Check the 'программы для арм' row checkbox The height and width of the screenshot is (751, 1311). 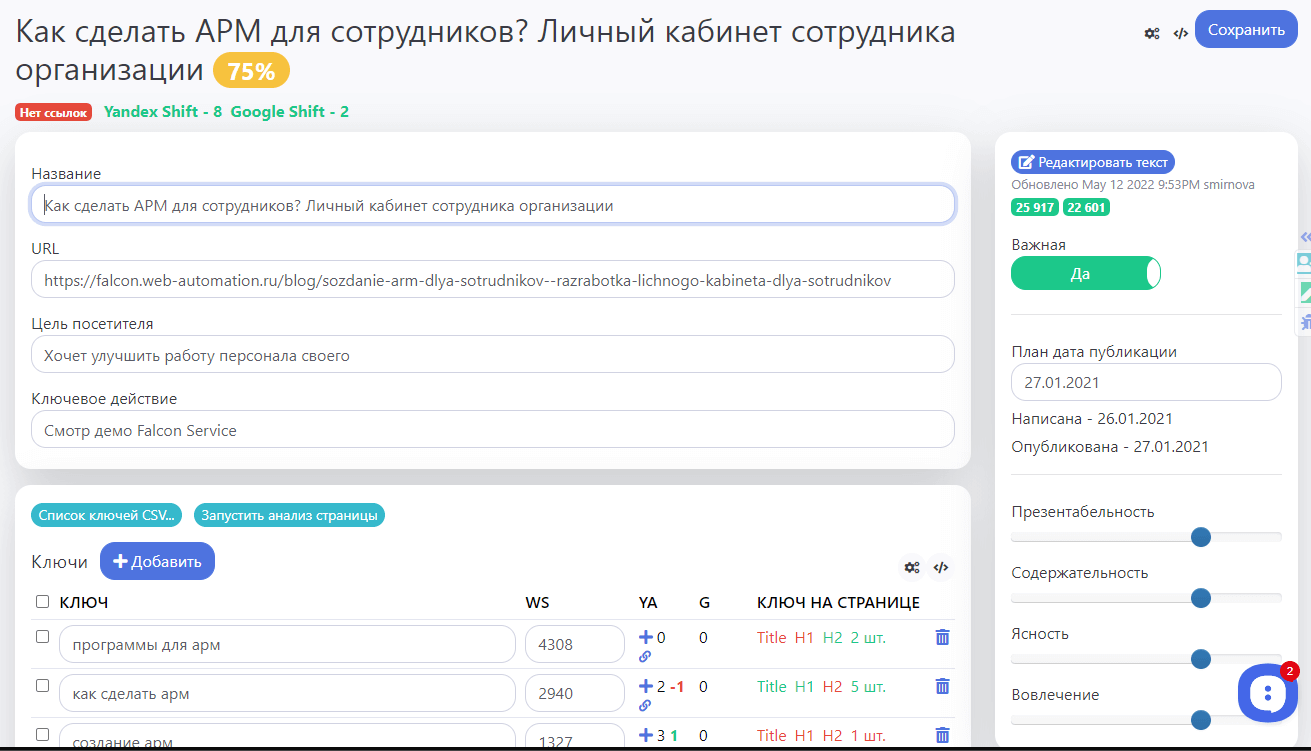point(42,636)
